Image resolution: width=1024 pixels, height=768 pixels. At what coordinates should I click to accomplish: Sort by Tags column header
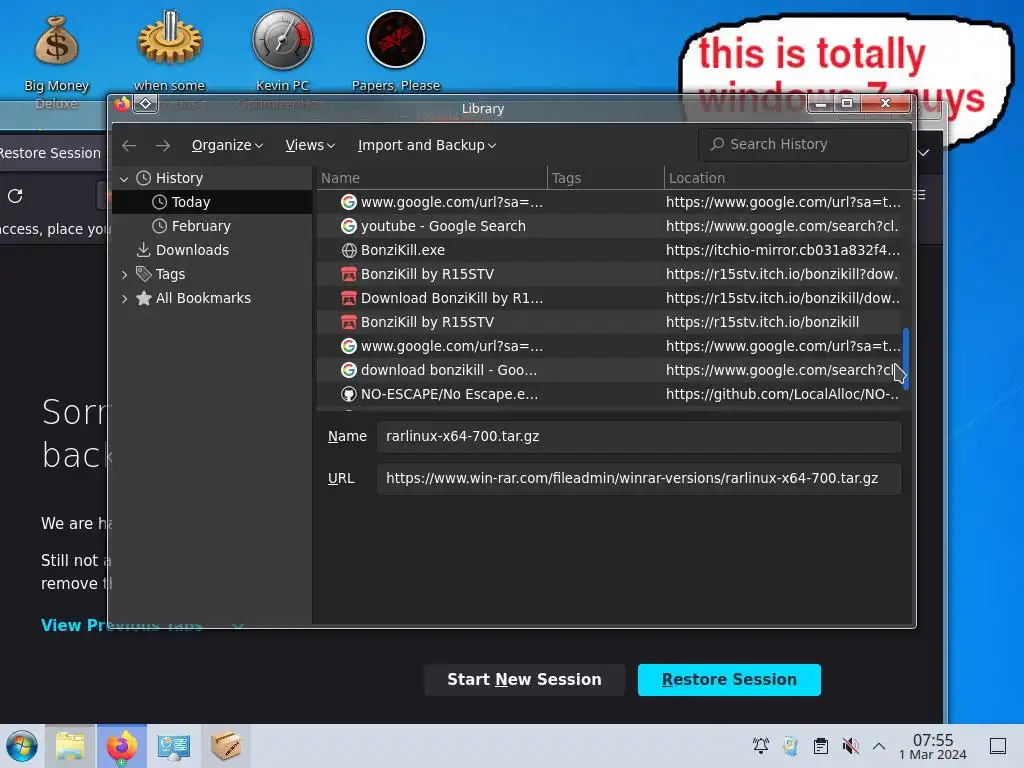pos(605,178)
